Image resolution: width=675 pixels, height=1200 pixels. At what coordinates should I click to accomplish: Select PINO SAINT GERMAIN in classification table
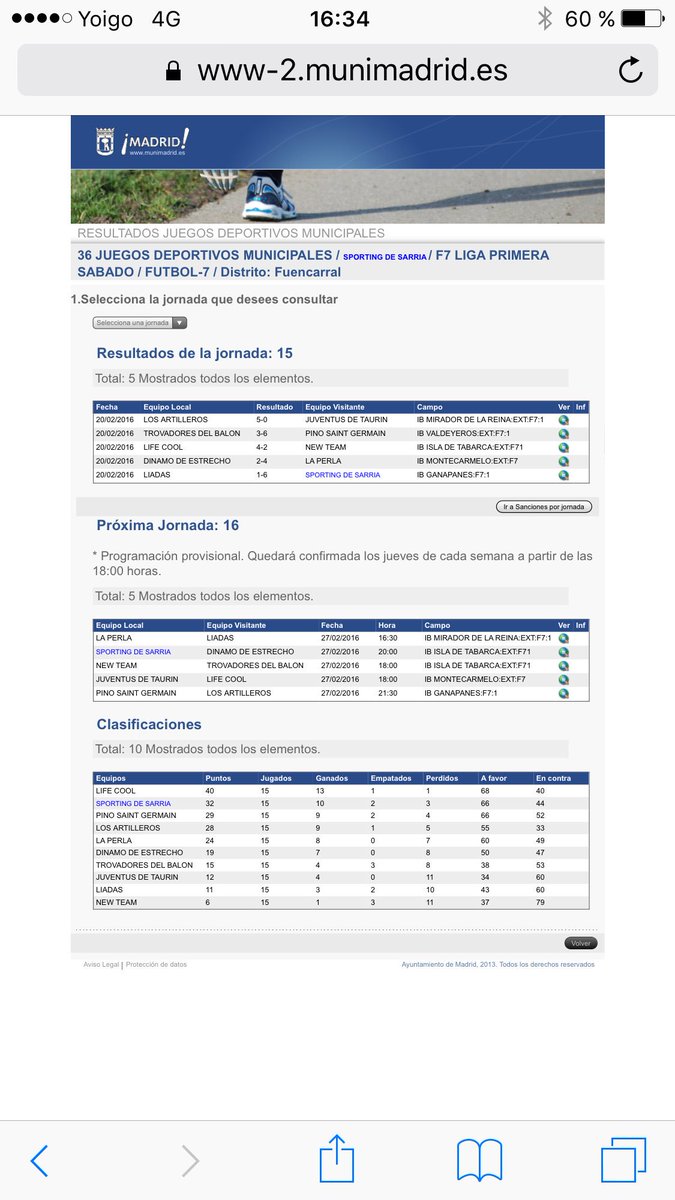tap(136, 816)
